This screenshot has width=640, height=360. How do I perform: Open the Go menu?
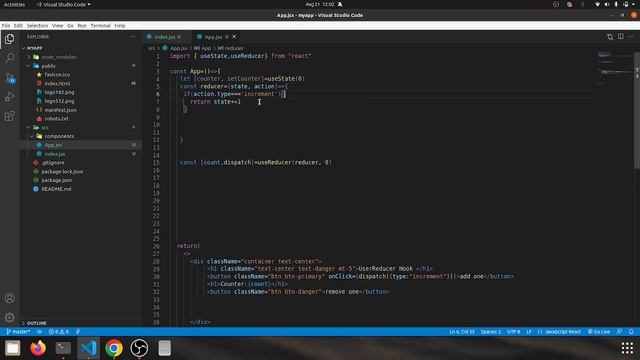tap(70, 25)
